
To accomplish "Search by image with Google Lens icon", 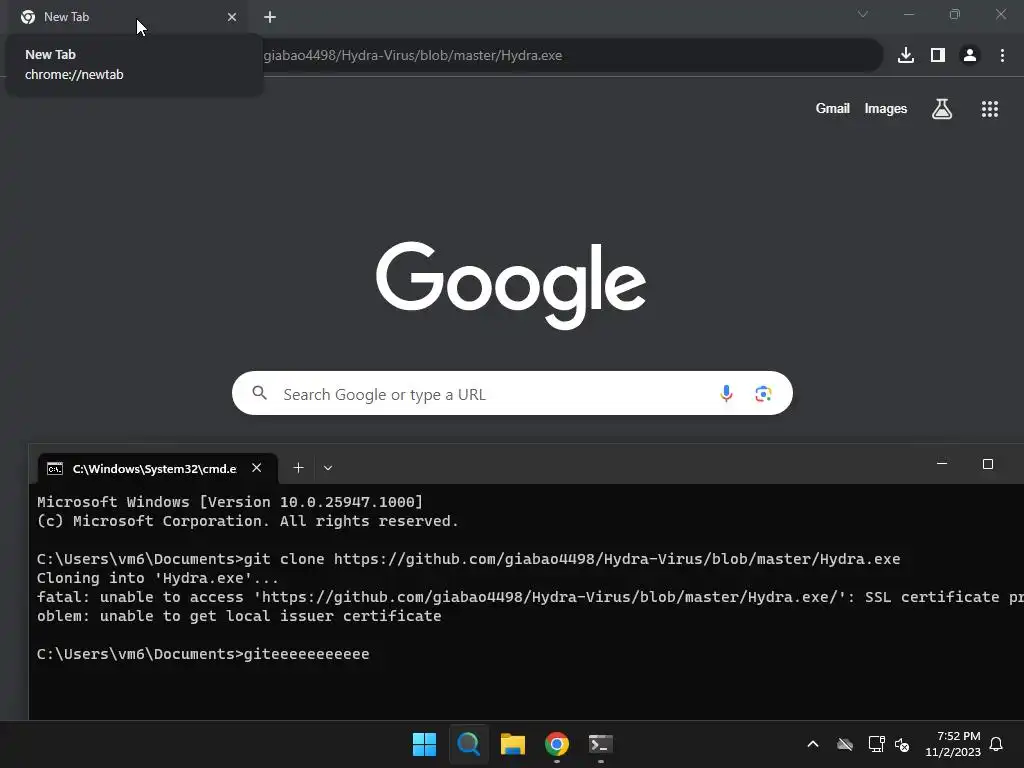I will [763, 394].
